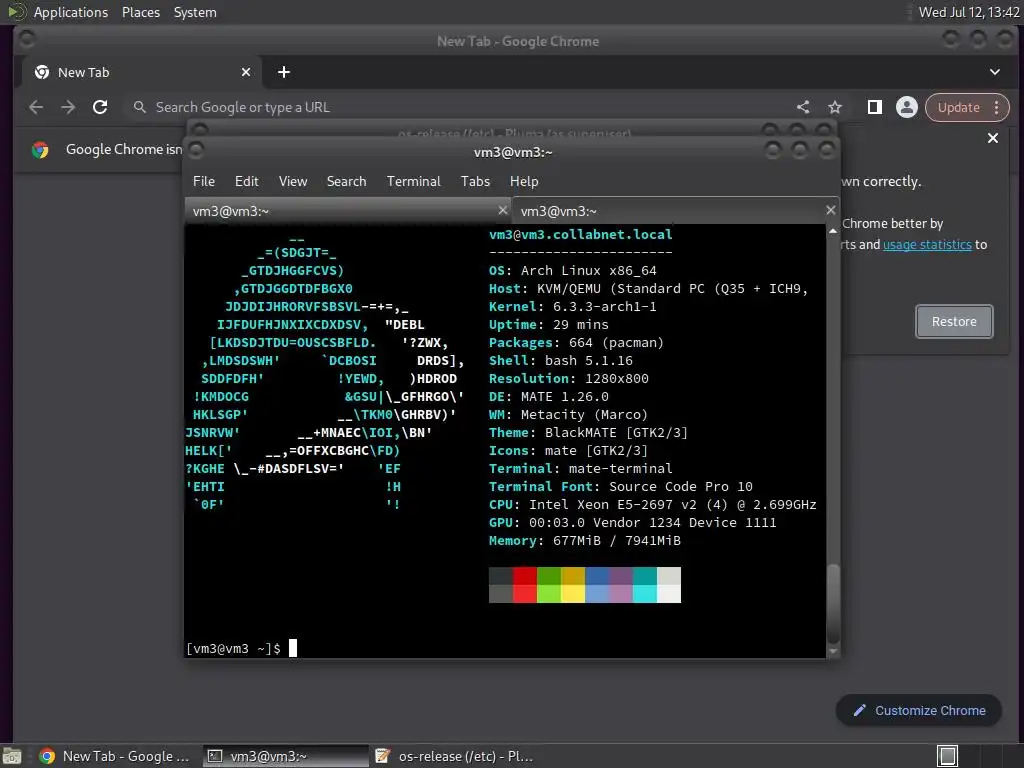Switch to os-release Pluma taskbar item

tap(455, 756)
